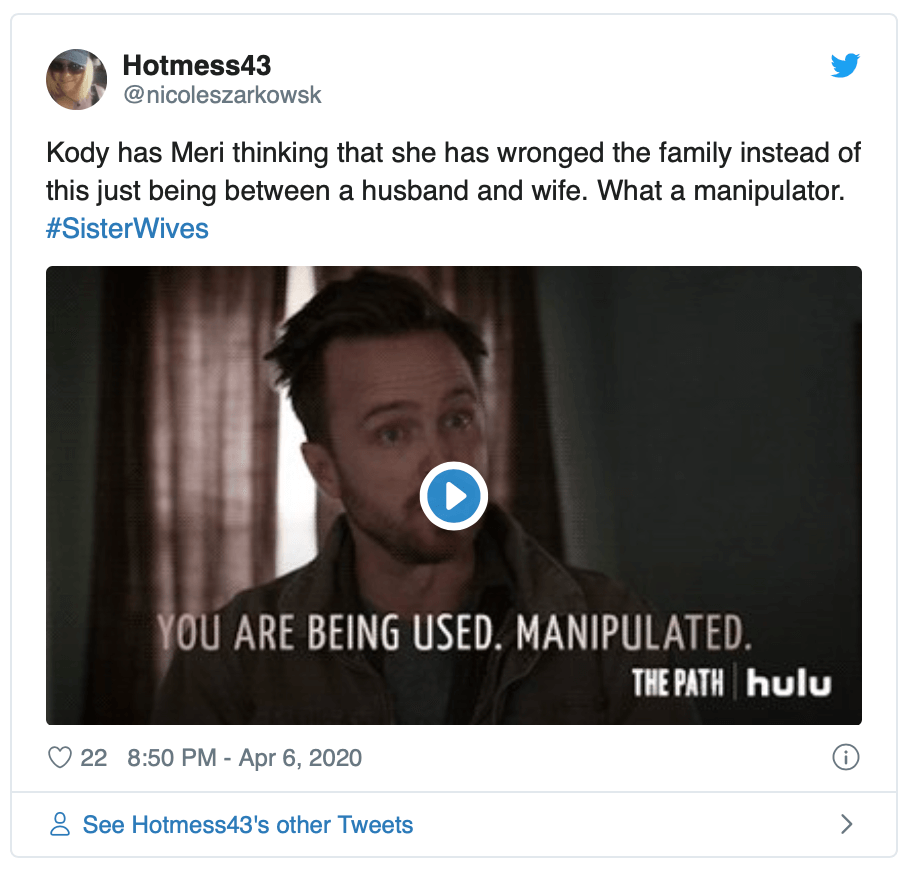Click the Twitter bird logo
908x874 pixels.
point(845,66)
